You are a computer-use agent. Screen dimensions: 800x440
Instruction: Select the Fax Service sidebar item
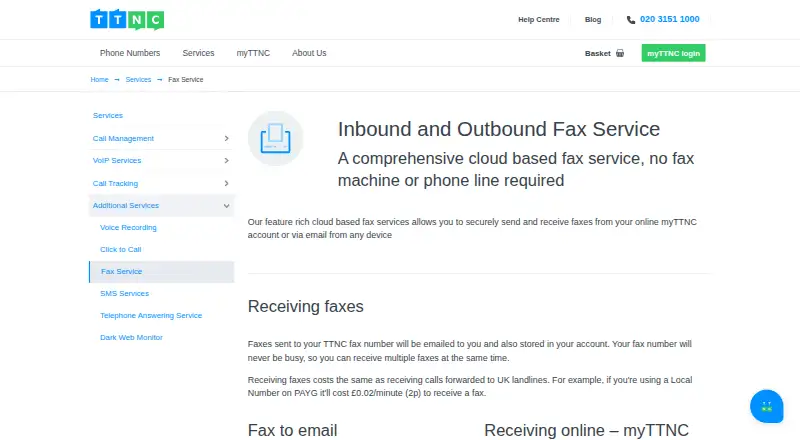click(161, 272)
